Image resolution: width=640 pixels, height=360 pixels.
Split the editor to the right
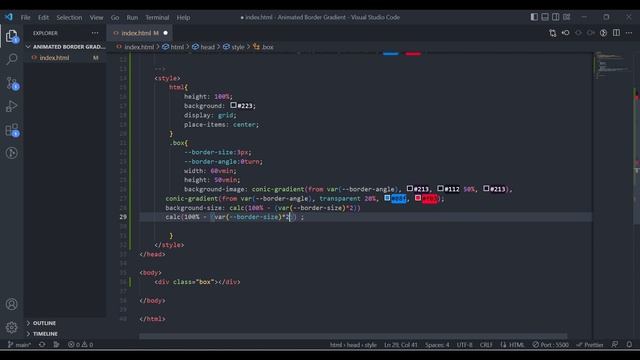point(616,33)
